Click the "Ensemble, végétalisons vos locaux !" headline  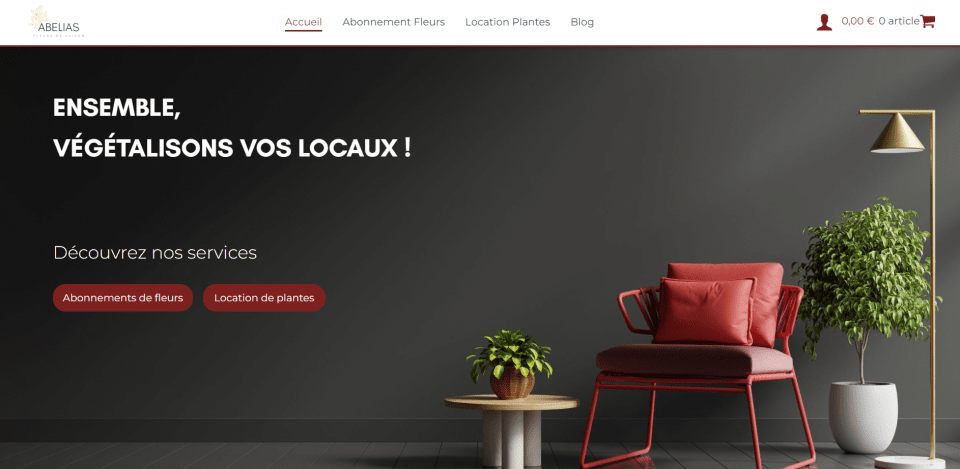tap(232, 128)
